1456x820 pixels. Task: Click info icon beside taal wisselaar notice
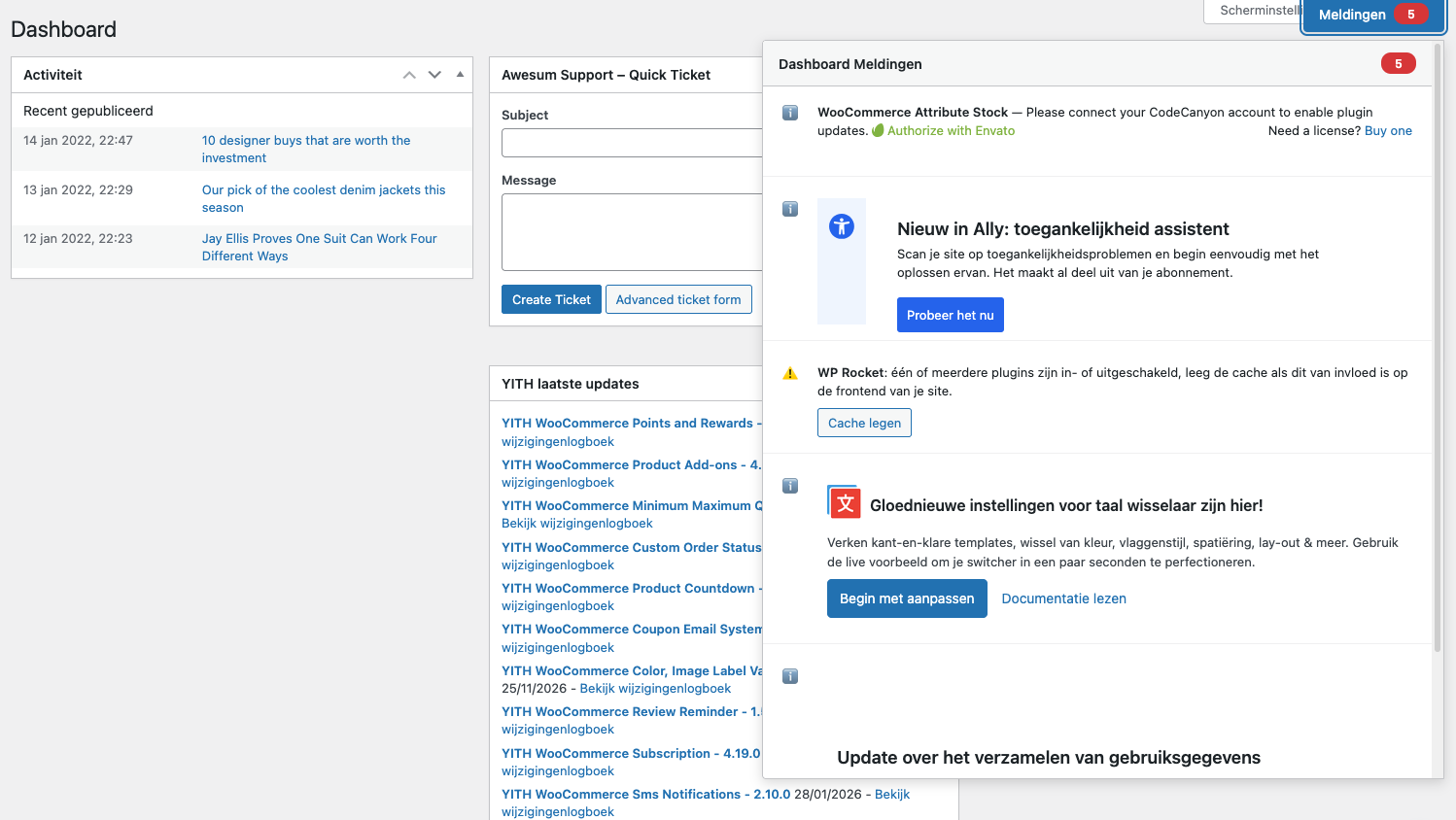[790, 486]
